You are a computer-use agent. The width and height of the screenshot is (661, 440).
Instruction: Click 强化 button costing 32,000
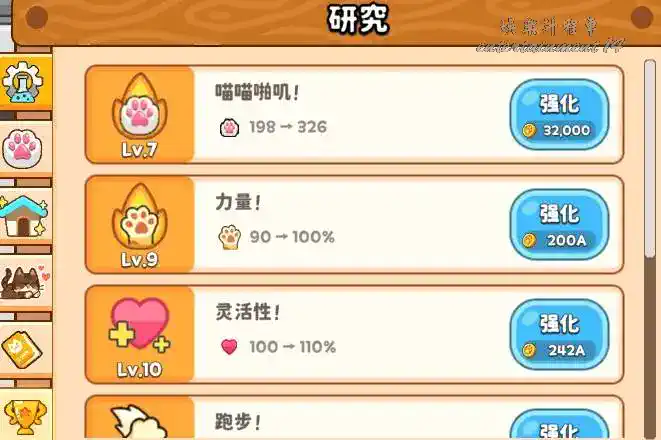click(x=559, y=115)
